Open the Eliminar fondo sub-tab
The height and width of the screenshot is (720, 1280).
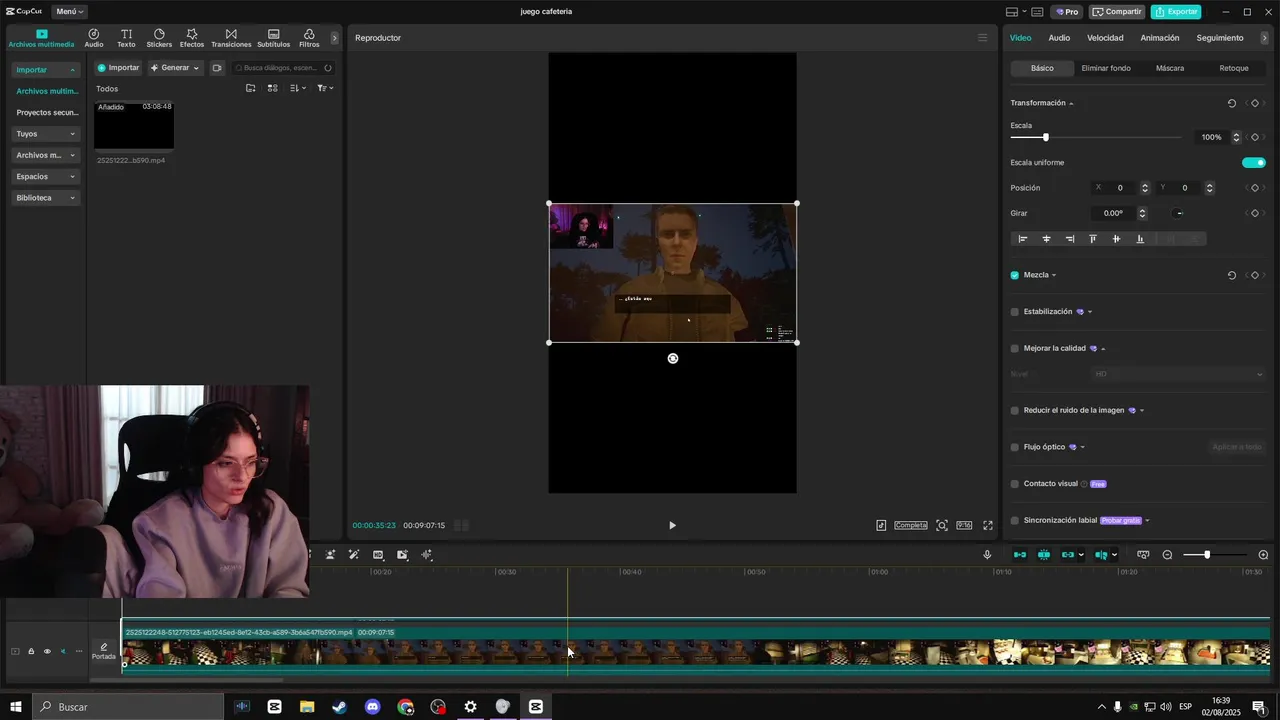coord(1106,68)
